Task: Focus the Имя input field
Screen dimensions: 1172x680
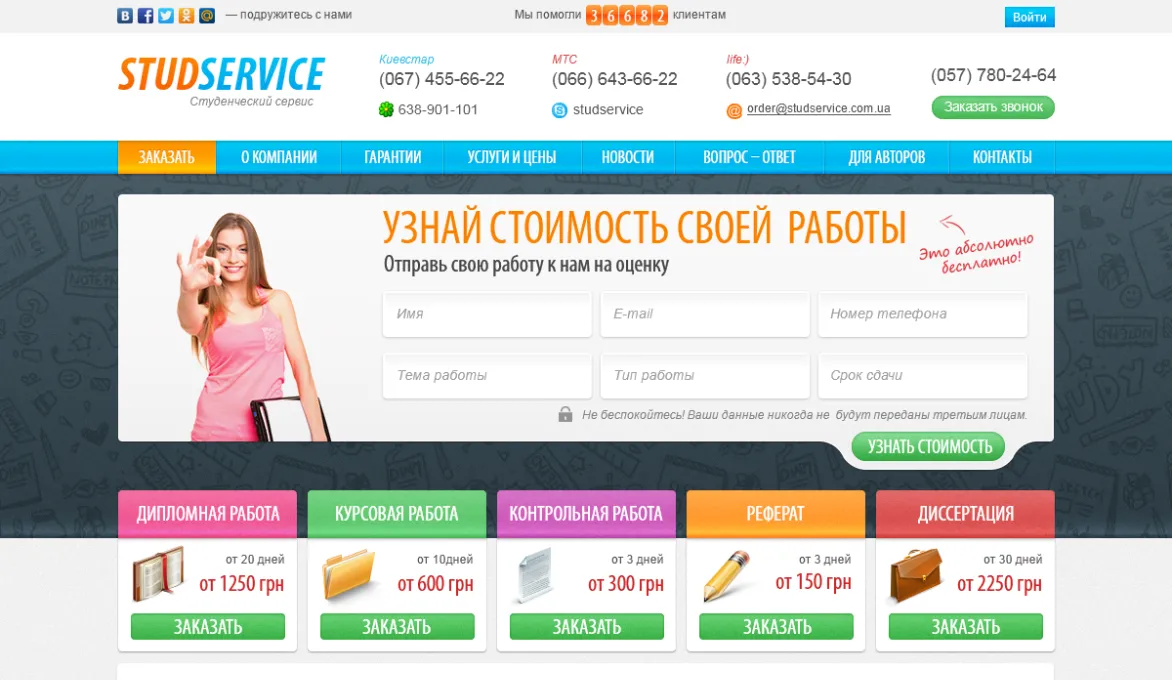Action: (487, 314)
